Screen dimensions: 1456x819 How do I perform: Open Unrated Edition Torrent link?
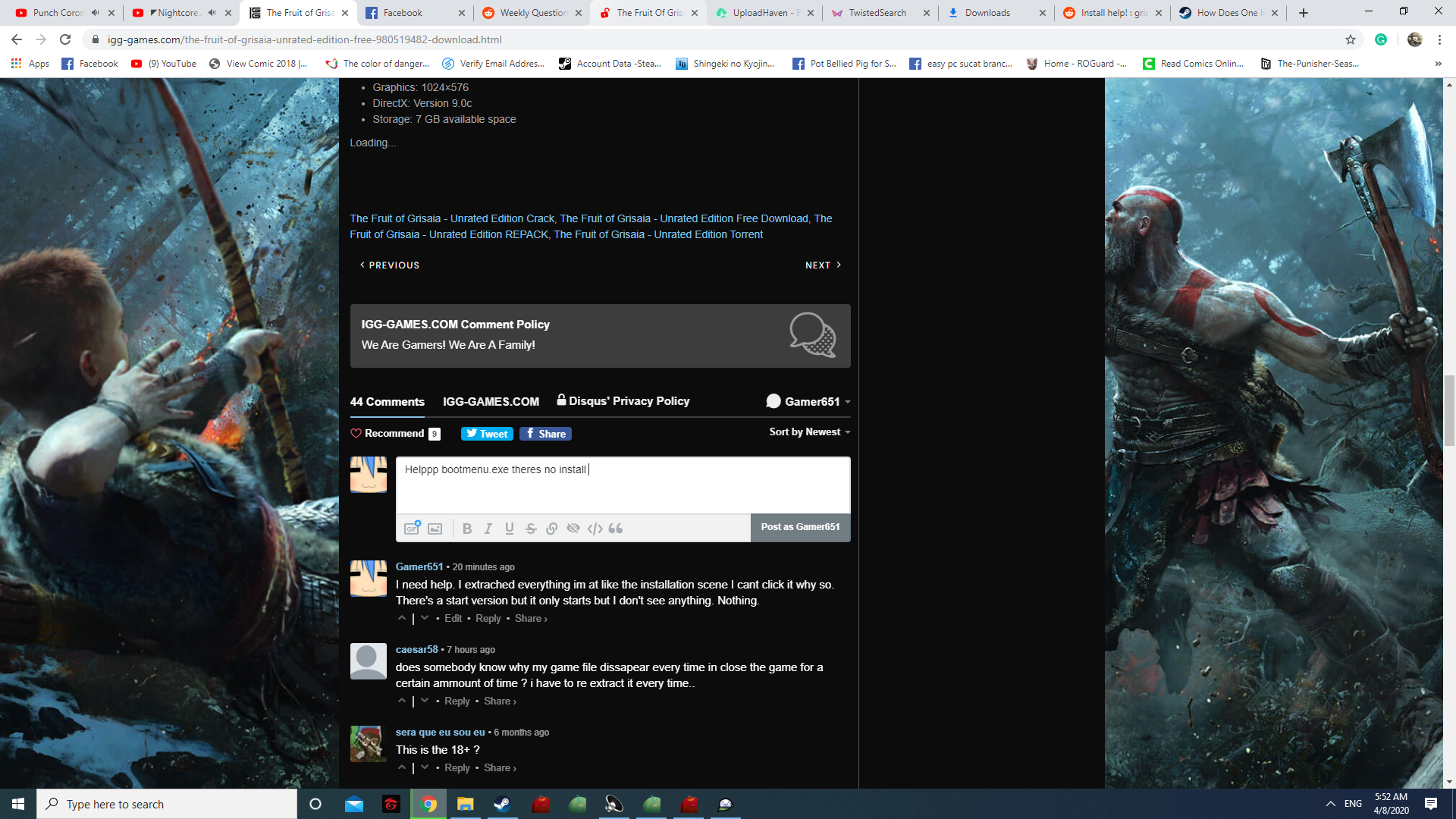pos(658,234)
